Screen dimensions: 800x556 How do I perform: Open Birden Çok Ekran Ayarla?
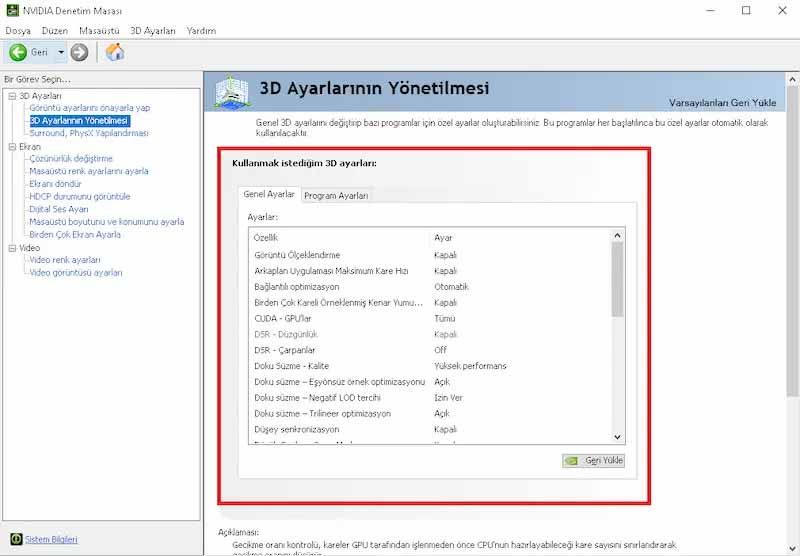pos(75,235)
